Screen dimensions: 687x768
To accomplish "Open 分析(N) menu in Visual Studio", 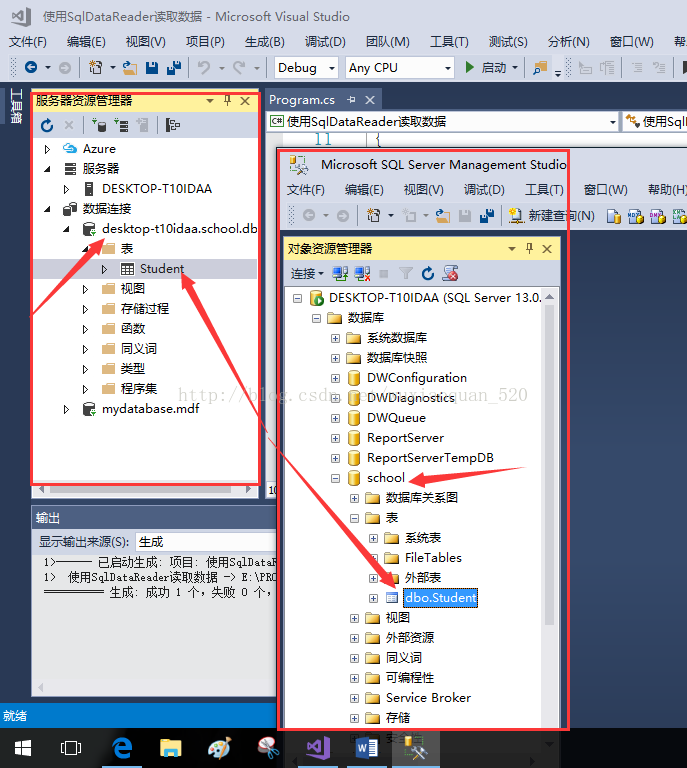I will (569, 42).
